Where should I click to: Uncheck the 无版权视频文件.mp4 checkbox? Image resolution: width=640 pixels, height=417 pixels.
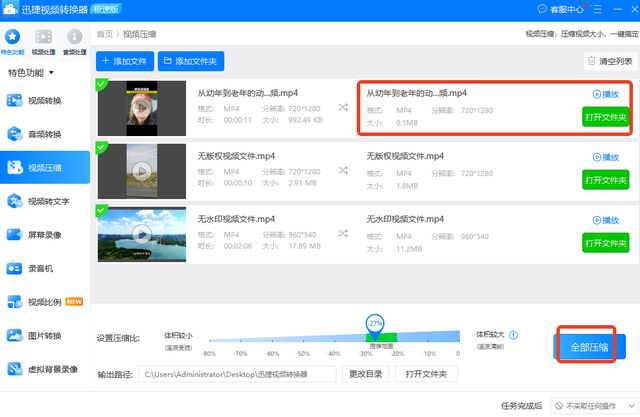(x=101, y=147)
